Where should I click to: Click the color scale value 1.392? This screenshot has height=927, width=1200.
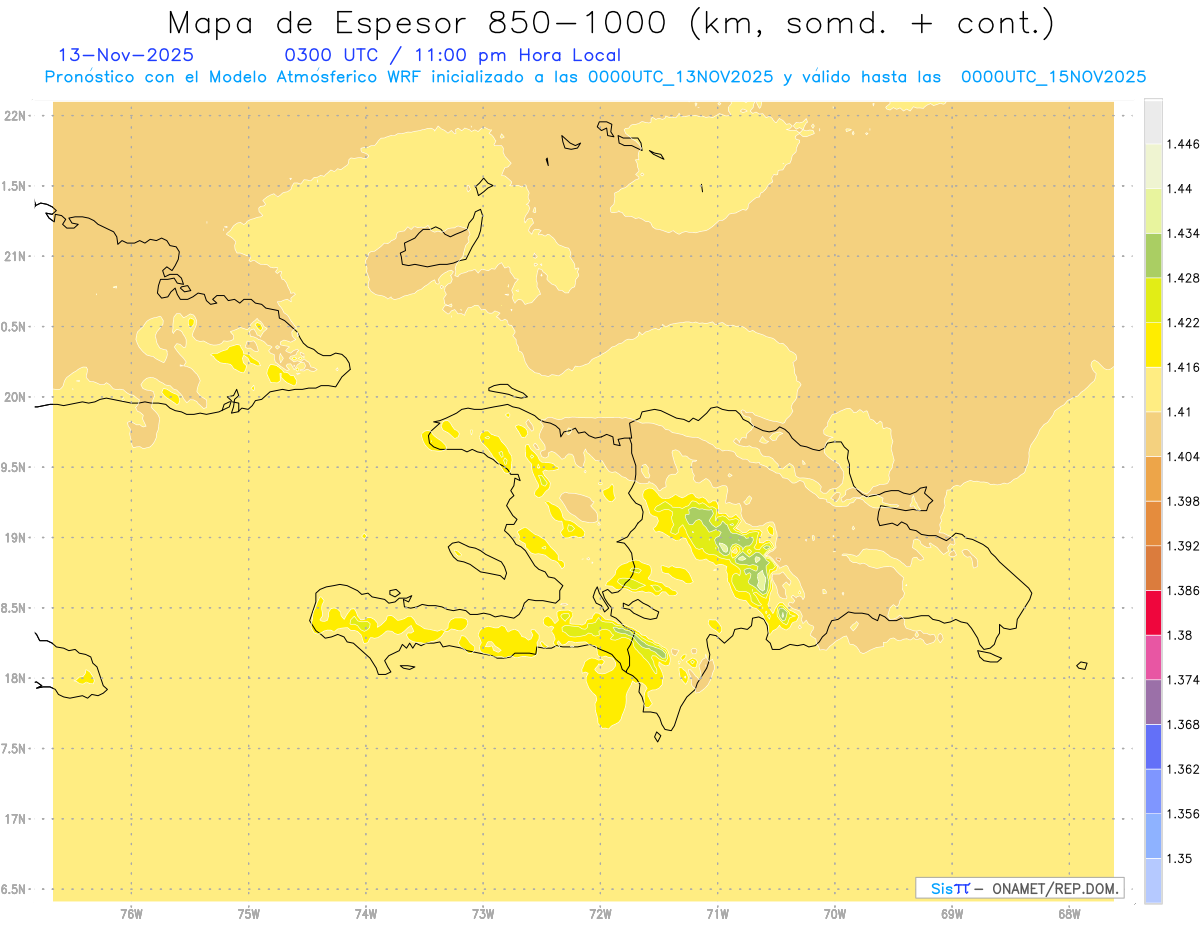[x=1183, y=546]
